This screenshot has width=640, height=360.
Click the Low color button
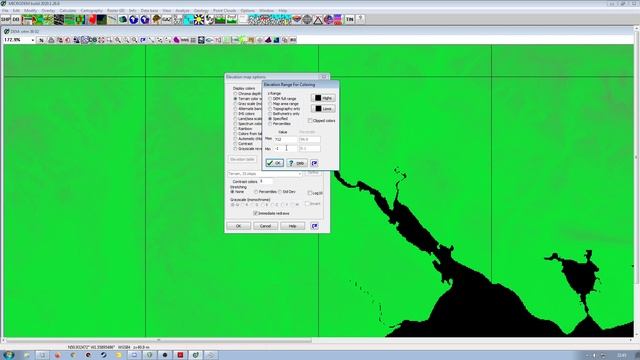click(x=323, y=109)
